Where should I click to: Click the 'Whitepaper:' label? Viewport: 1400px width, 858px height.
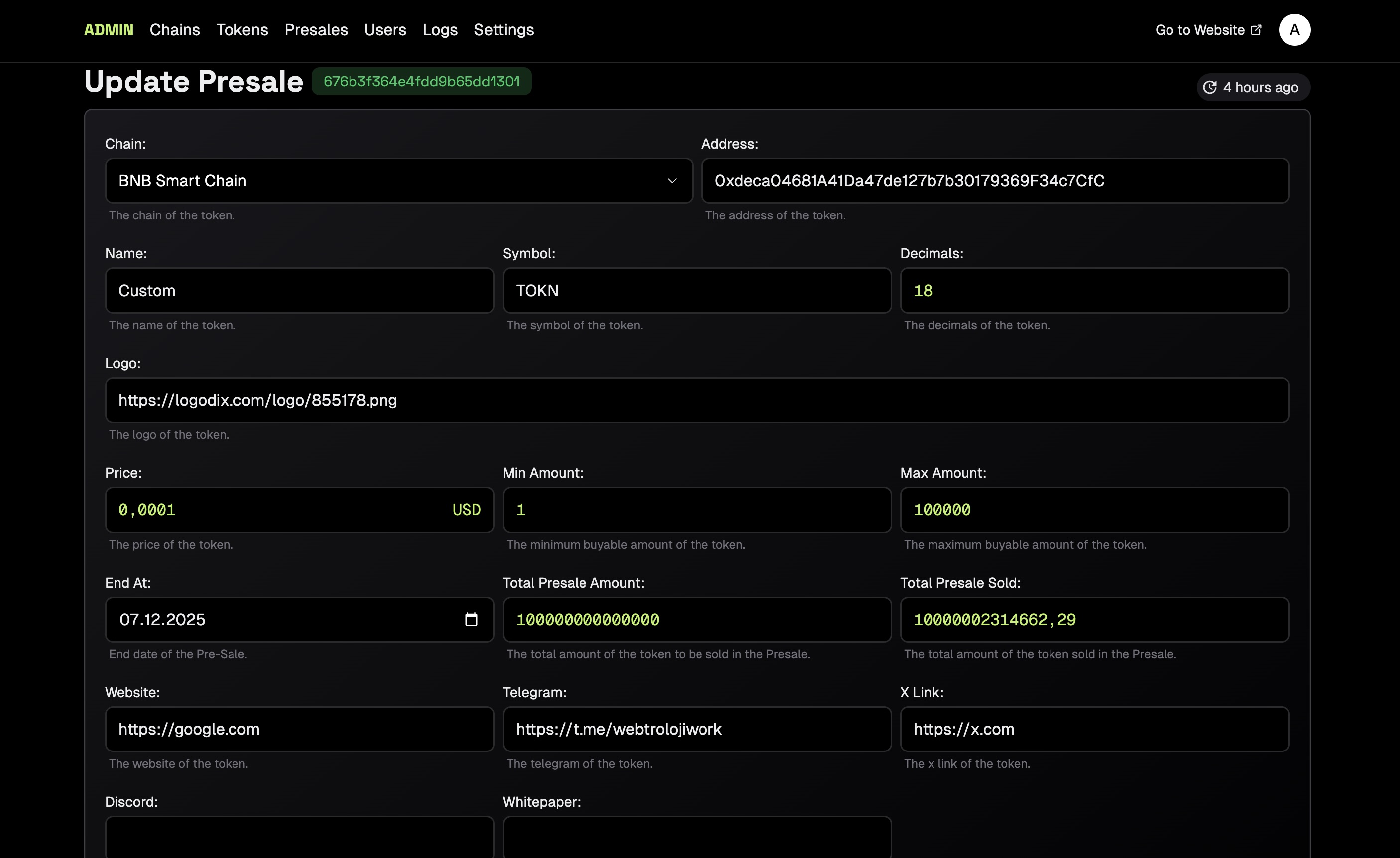(x=542, y=802)
